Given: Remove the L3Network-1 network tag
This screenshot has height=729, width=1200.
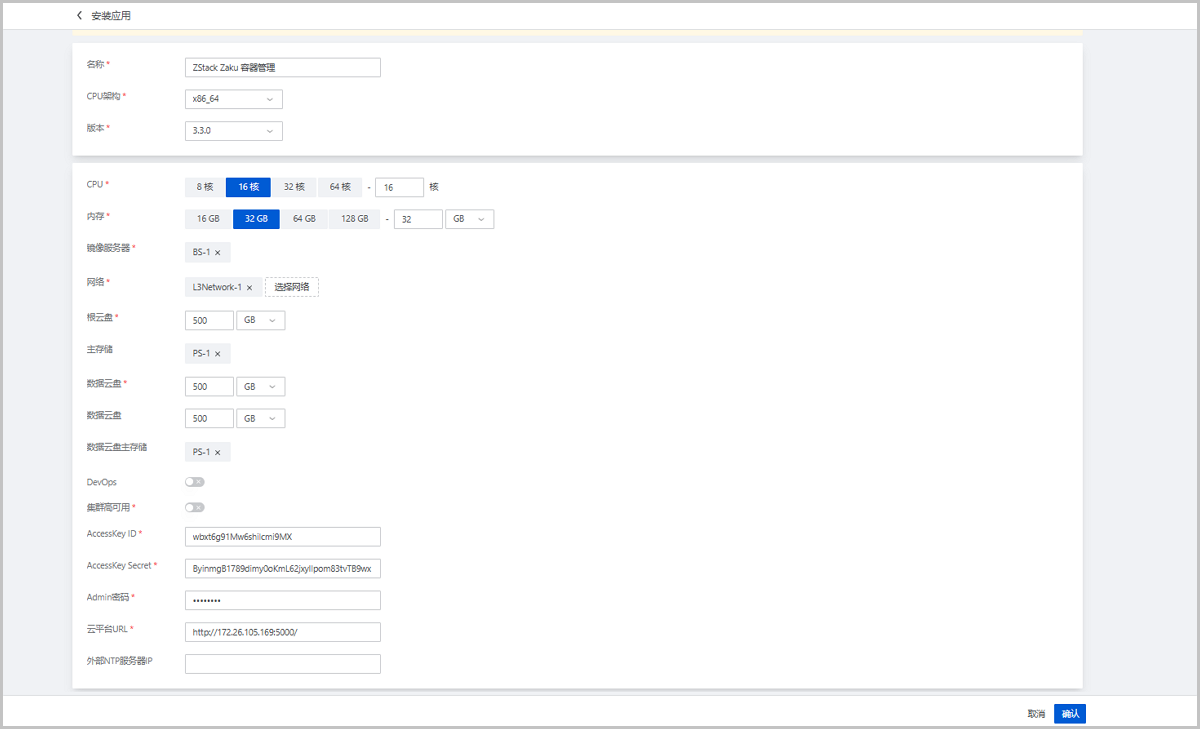Looking at the screenshot, I should click(x=249, y=287).
